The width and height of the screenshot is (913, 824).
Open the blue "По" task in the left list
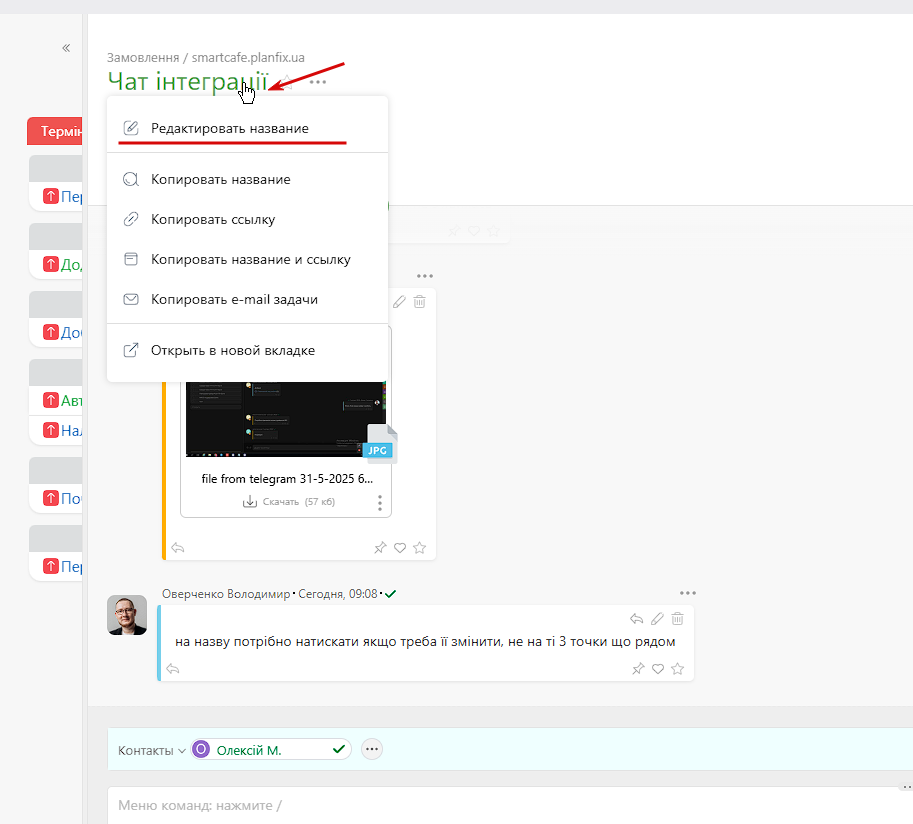point(71,498)
